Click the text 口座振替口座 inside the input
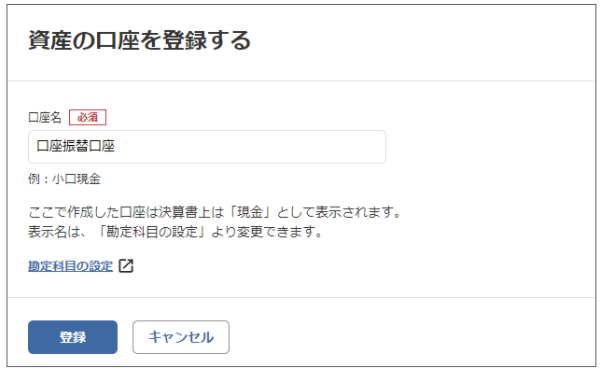This screenshot has width=603, height=374. [x=76, y=146]
